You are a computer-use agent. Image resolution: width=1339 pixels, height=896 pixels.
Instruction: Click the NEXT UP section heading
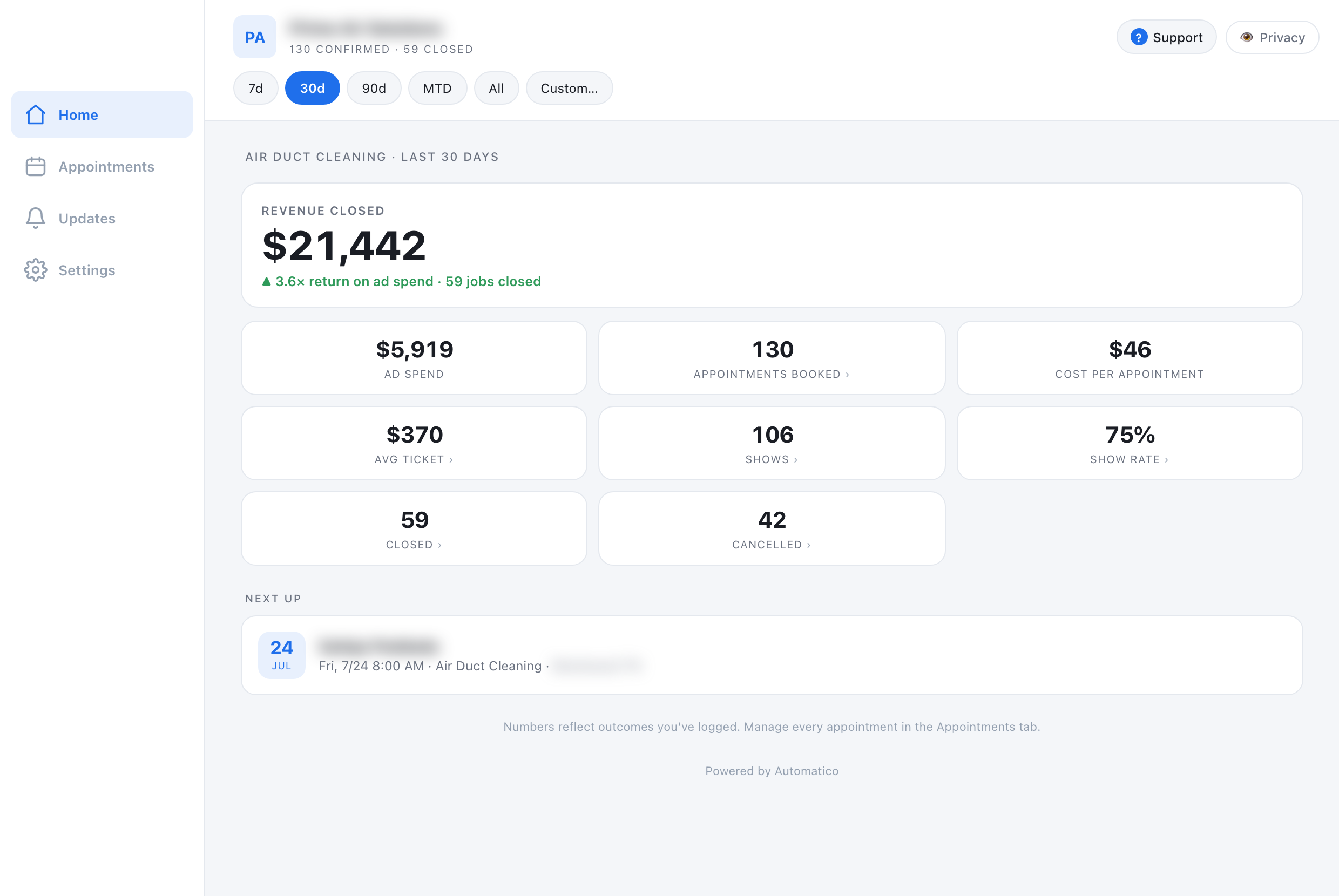click(273, 598)
